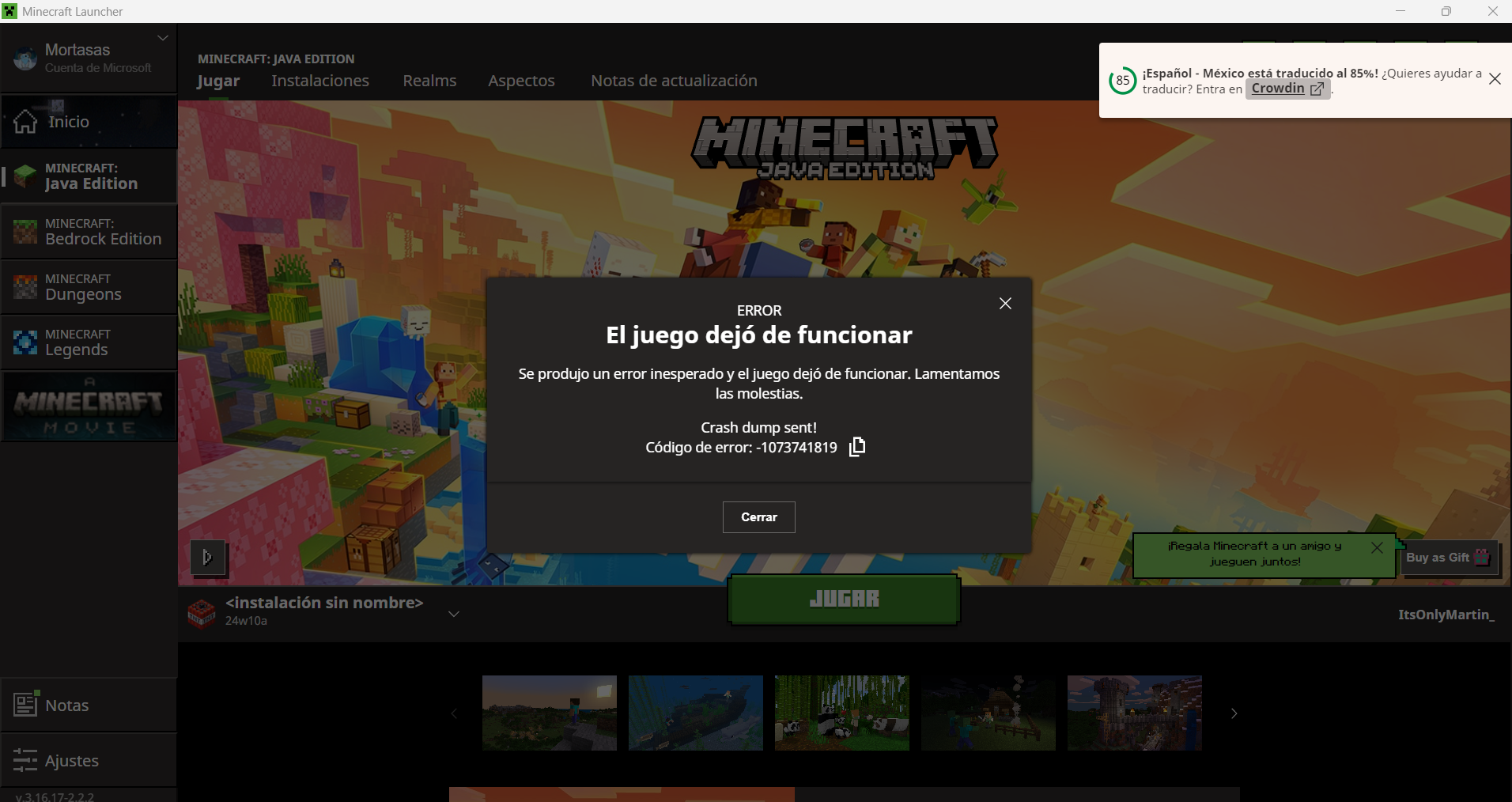Click the ItsOnlyMartin_ username

(1446, 615)
